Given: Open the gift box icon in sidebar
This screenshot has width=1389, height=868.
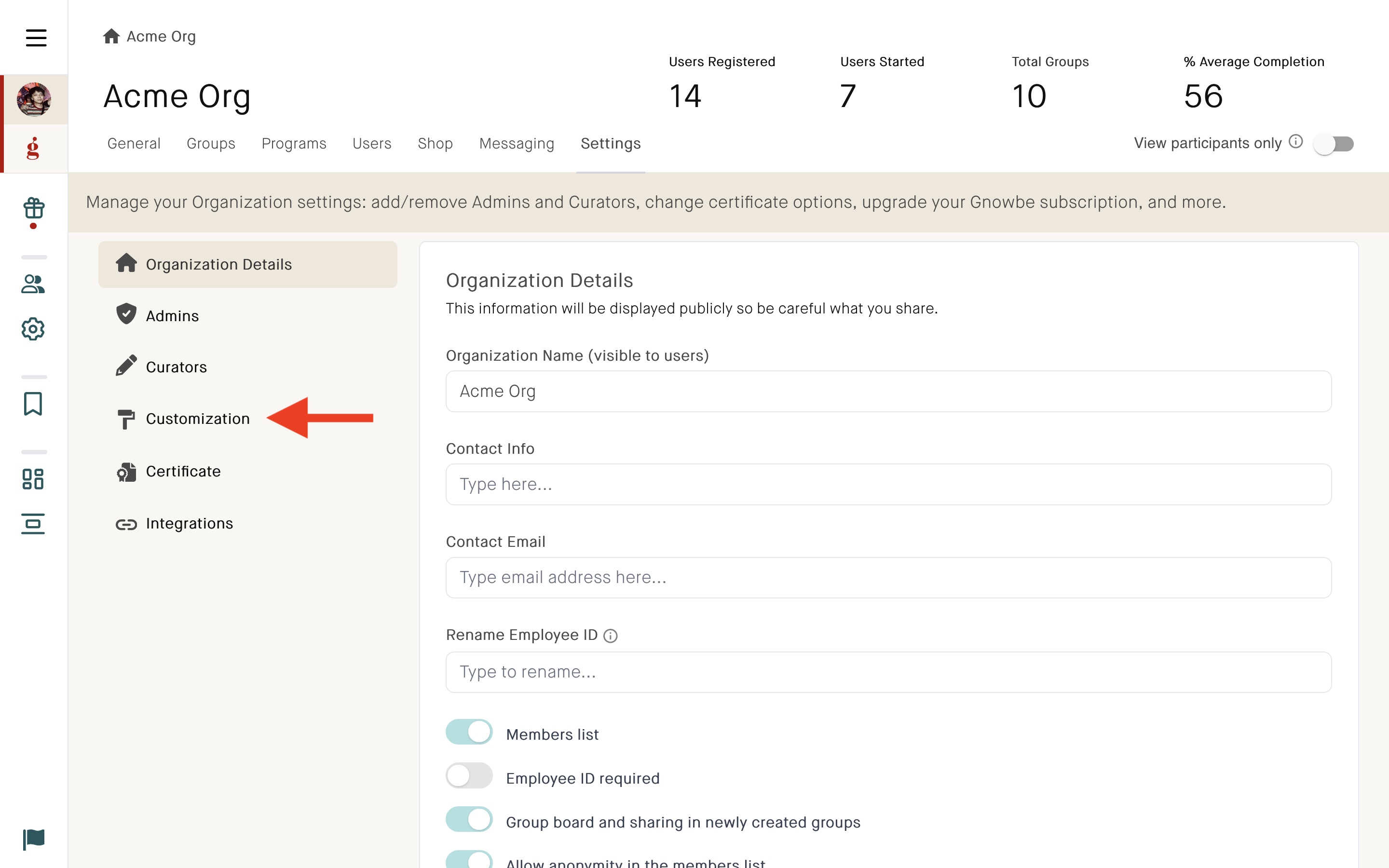Looking at the screenshot, I should pos(33,208).
